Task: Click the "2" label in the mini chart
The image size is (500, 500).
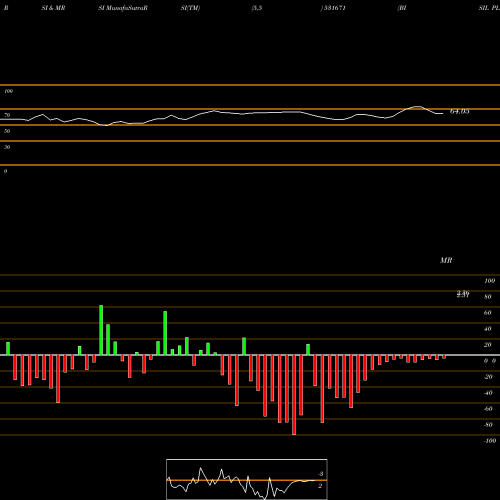Action: coord(320,486)
